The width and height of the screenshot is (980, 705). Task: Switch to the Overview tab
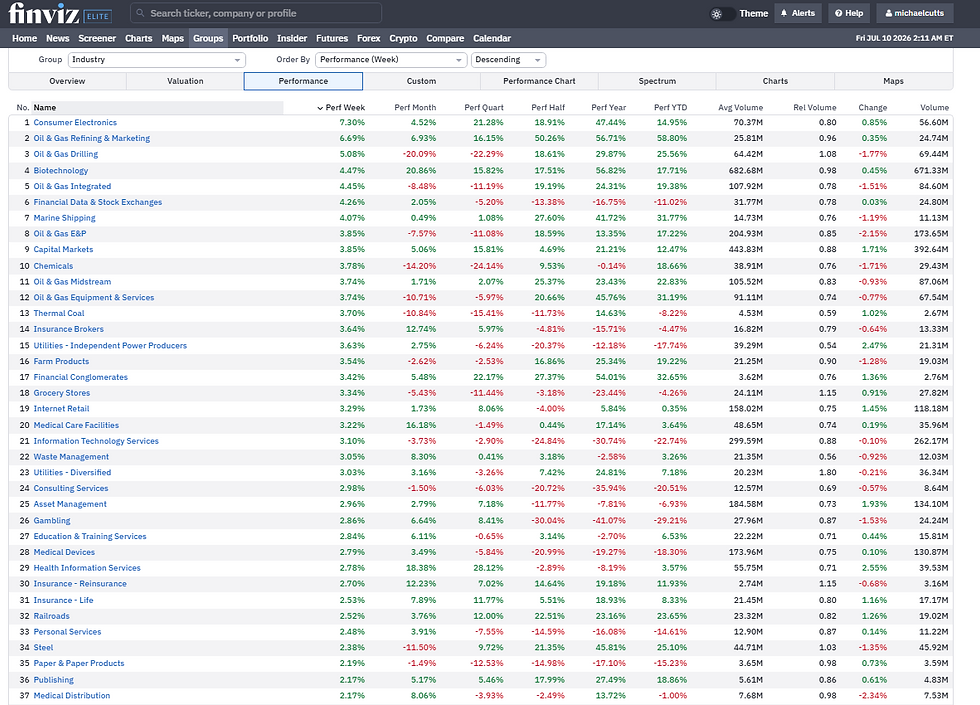pyautogui.click(x=68, y=81)
